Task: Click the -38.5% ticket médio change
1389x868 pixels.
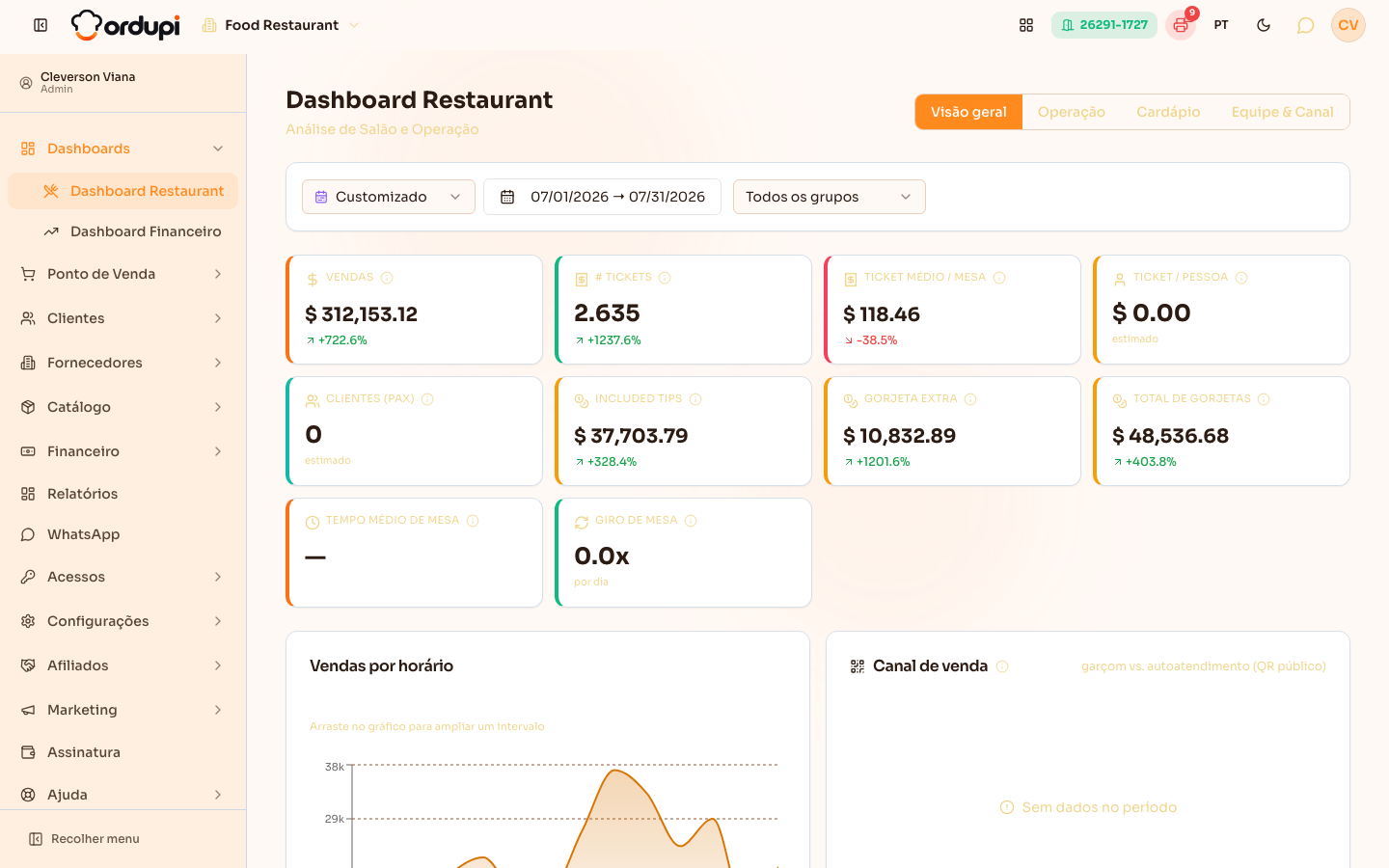Action: click(871, 340)
